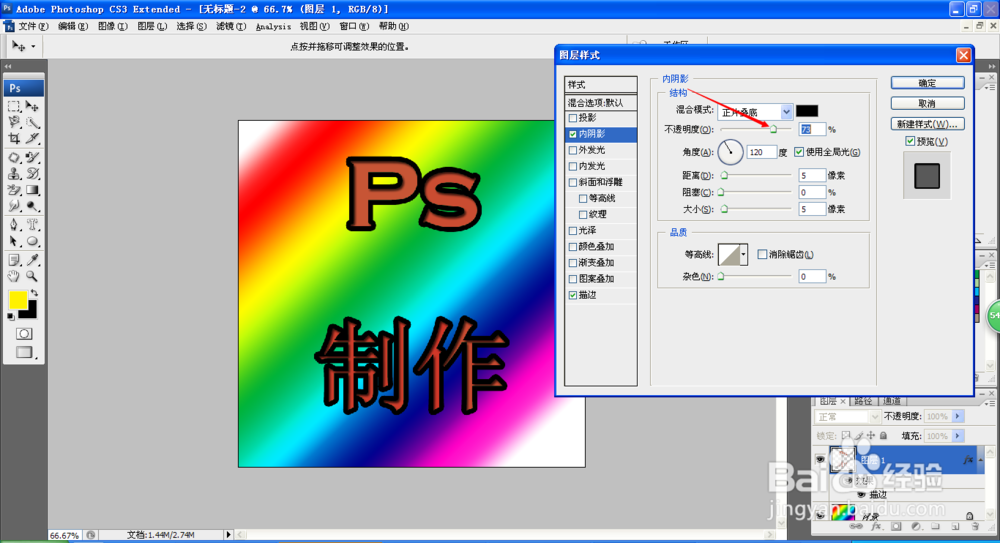The width and height of the screenshot is (1000, 543).
Task: Enable 消除锯齿 anti-alias checkbox
Action: tap(762, 255)
